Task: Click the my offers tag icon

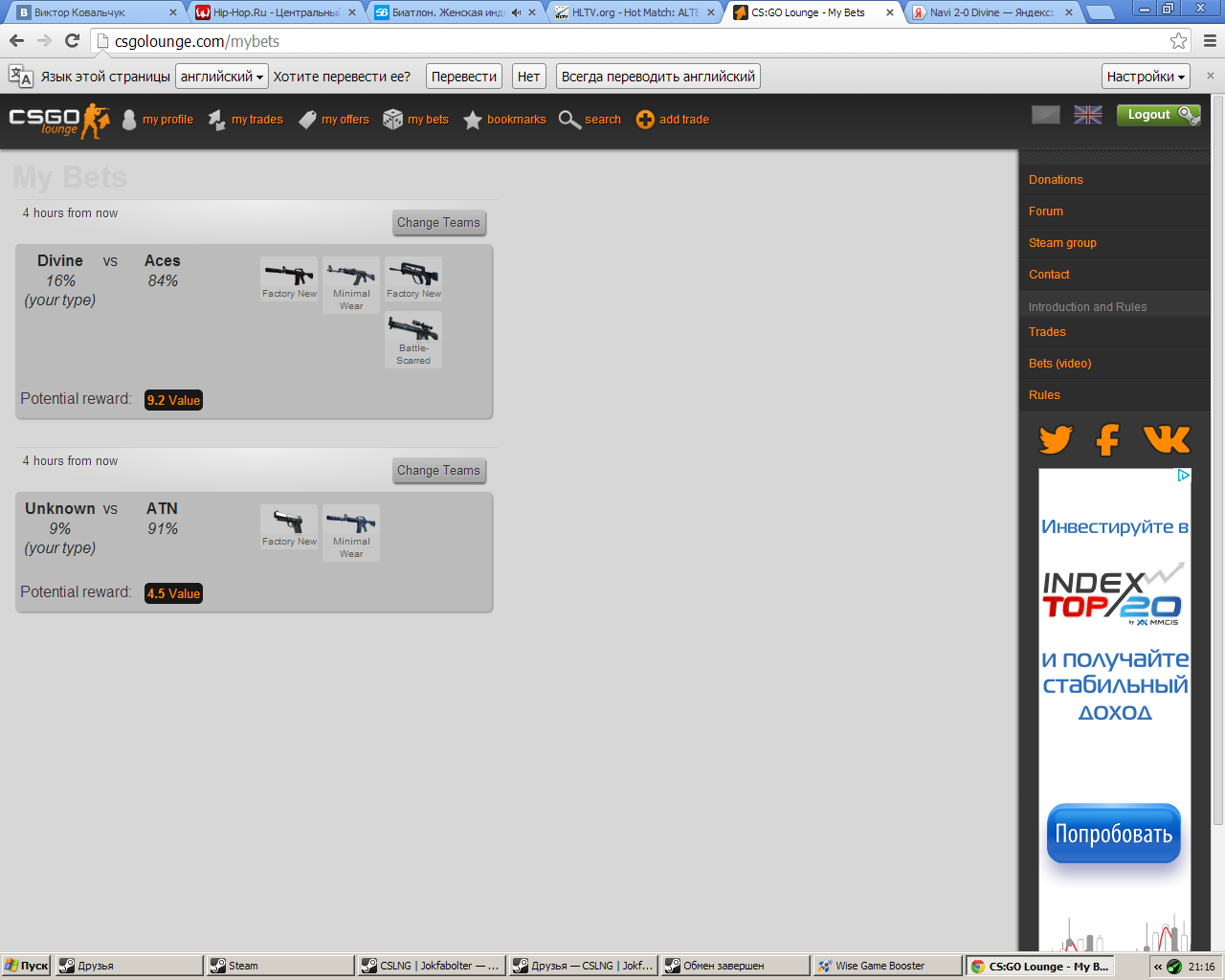Action: [307, 120]
